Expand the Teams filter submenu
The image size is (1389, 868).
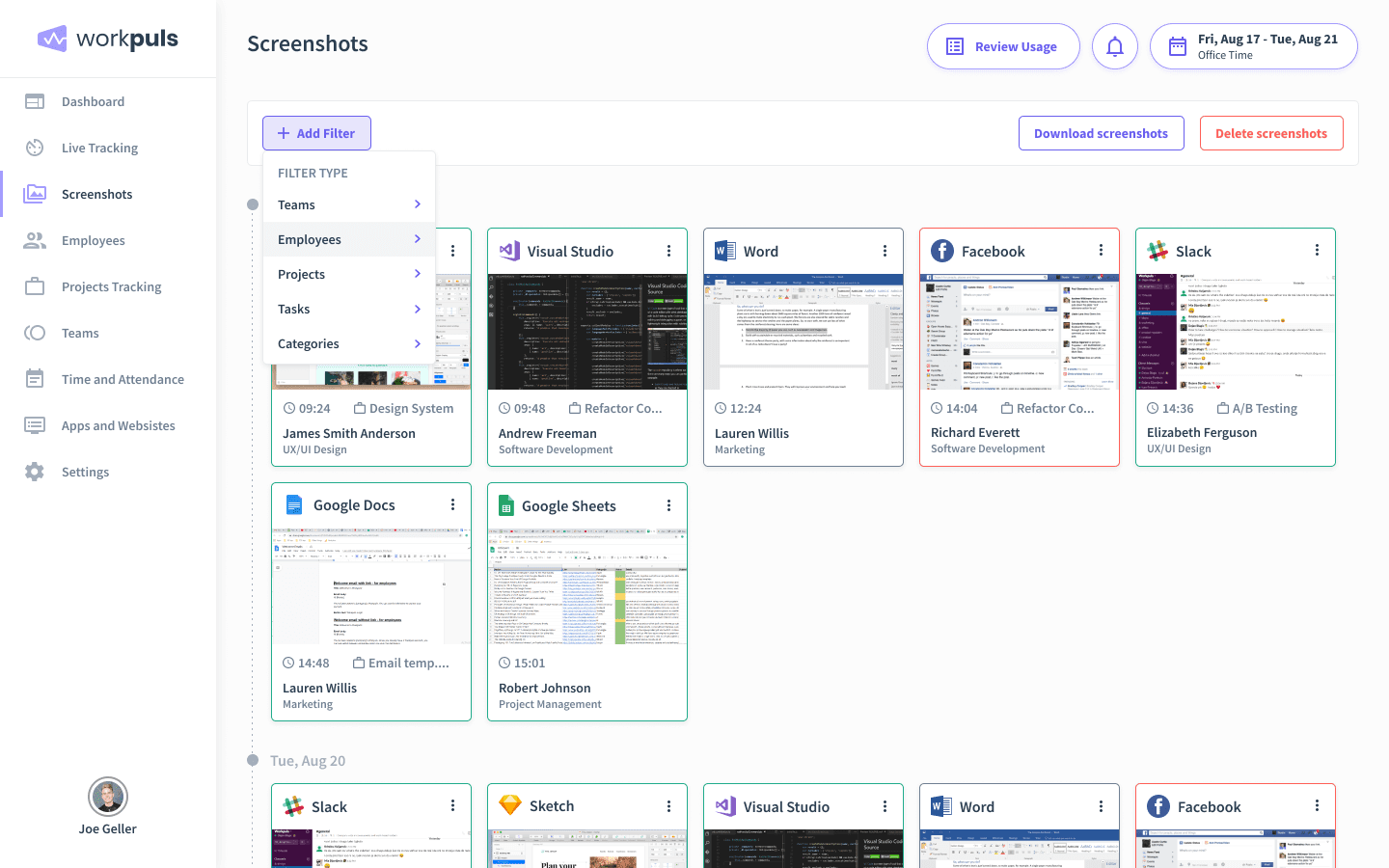click(x=348, y=204)
